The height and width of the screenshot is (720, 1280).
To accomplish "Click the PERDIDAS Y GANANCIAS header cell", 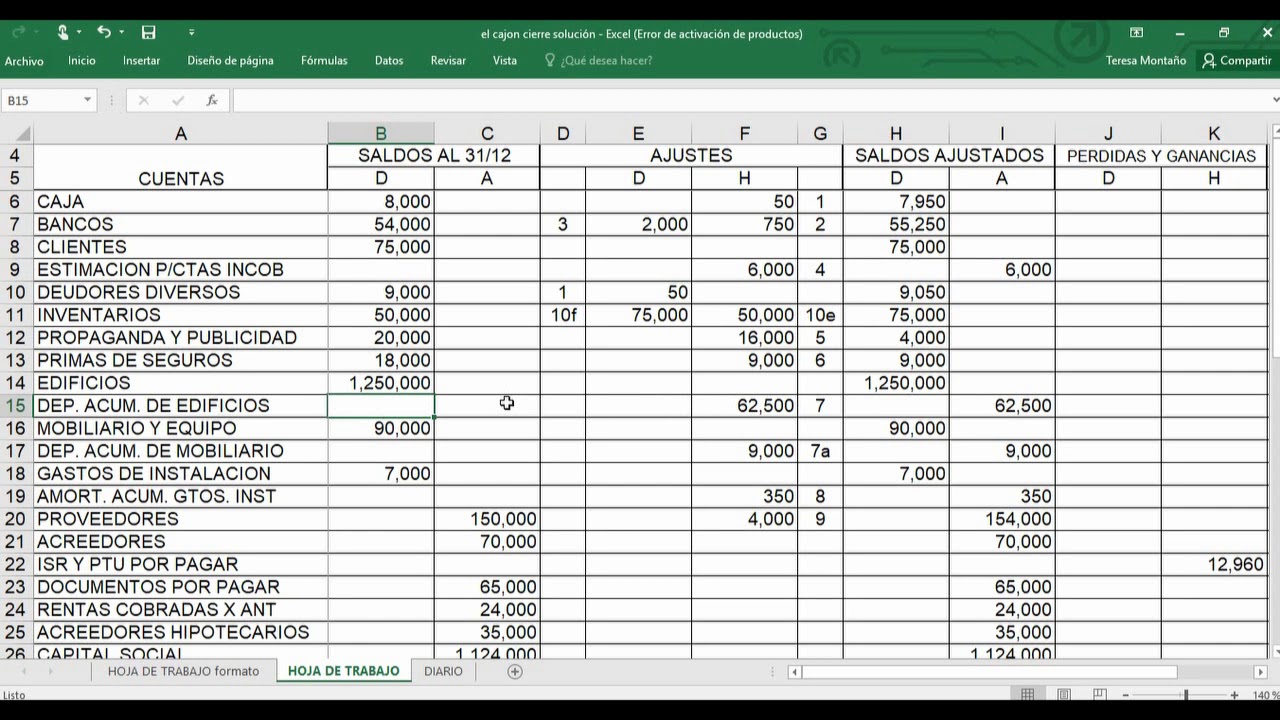I will pos(1161,156).
